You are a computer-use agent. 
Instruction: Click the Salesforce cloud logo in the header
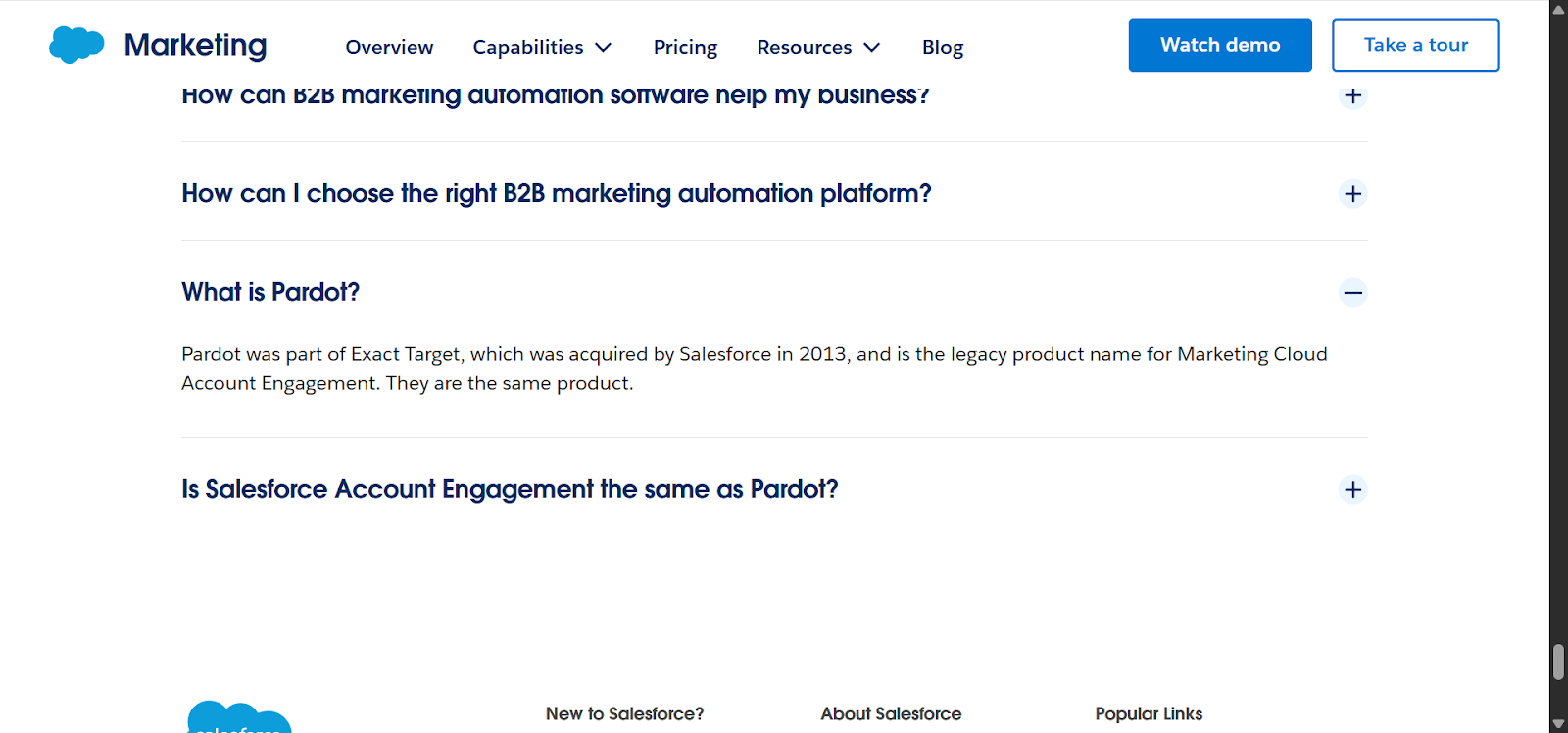pos(76,45)
